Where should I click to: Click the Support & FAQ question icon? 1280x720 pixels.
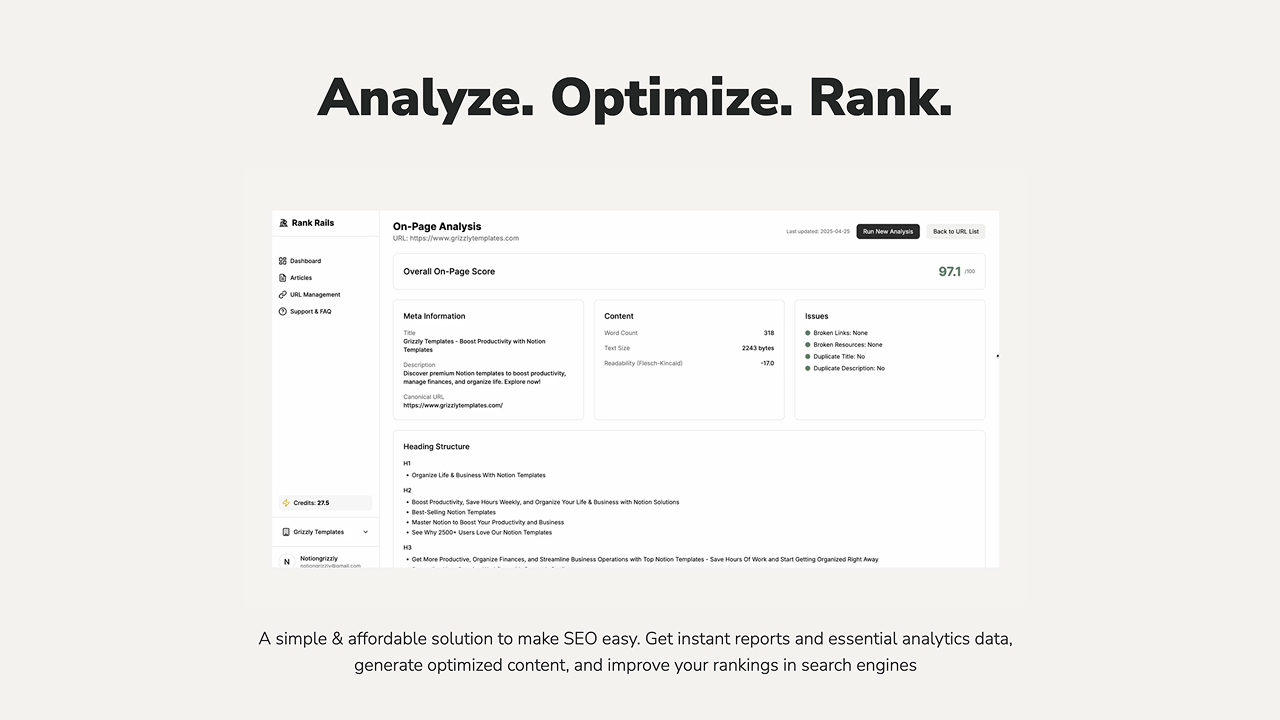283,312
